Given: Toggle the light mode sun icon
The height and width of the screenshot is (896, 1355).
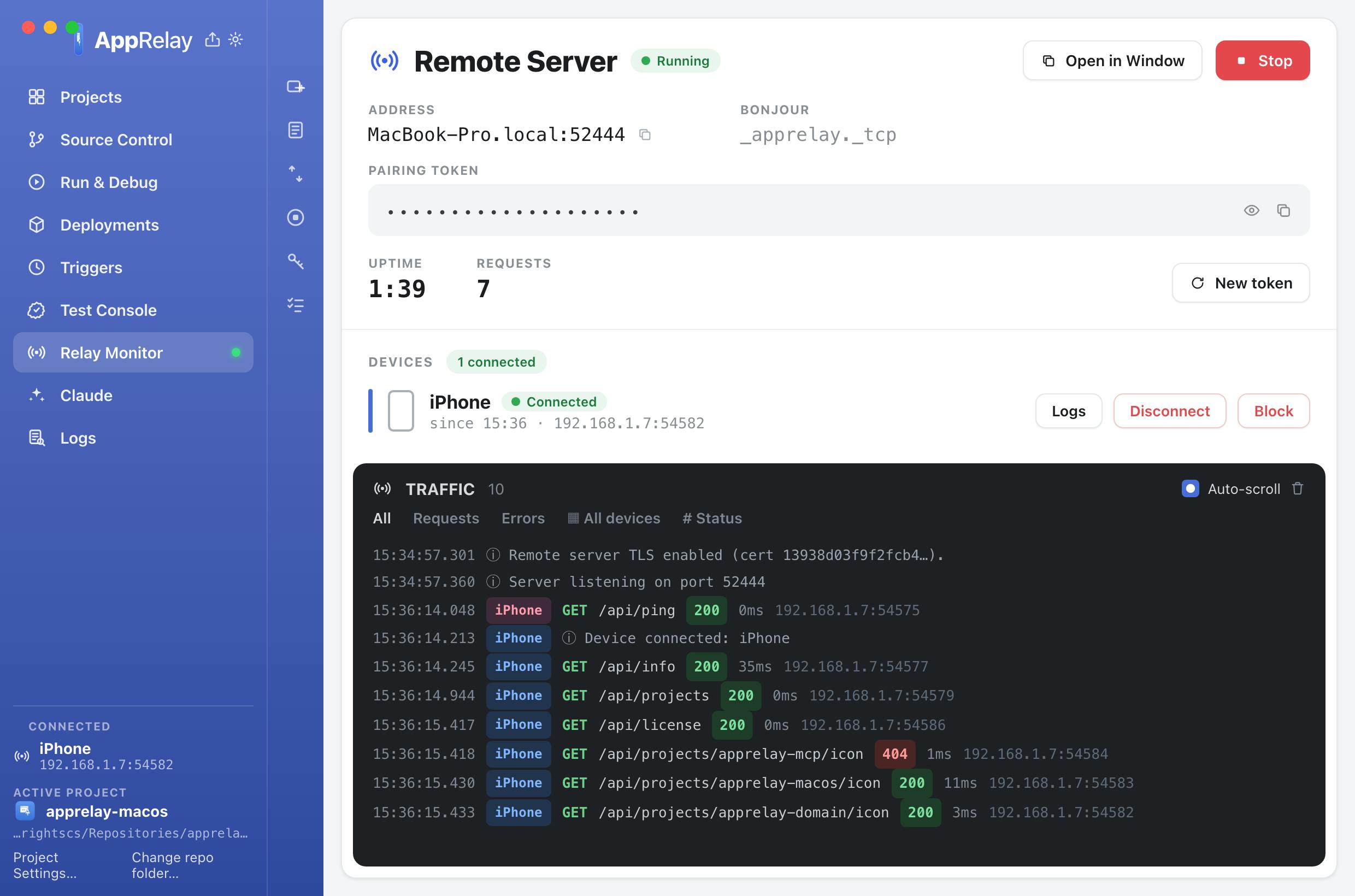Looking at the screenshot, I should [235, 39].
